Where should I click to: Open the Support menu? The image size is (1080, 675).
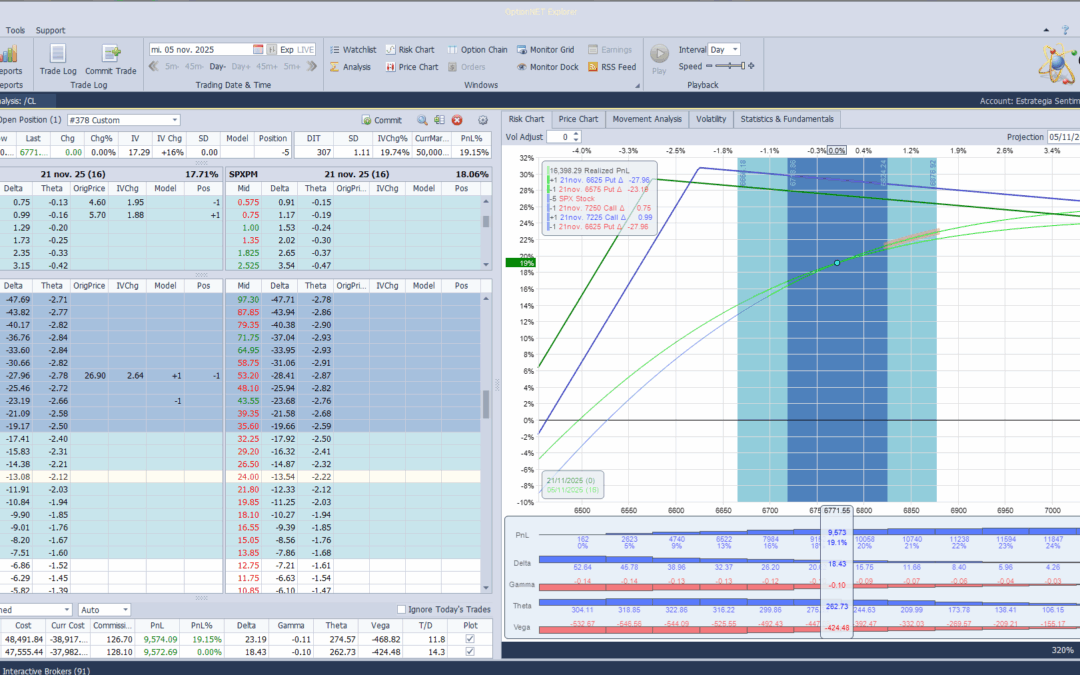click(x=50, y=30)
